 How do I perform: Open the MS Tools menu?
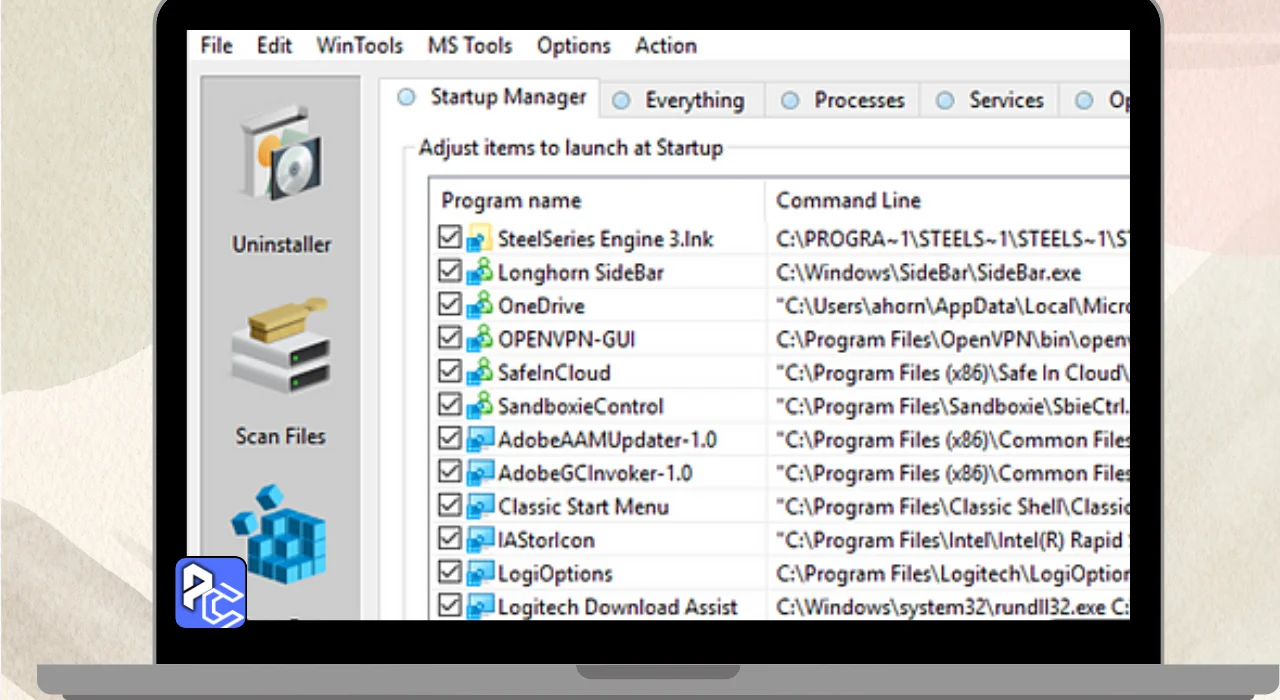(469, 46)
